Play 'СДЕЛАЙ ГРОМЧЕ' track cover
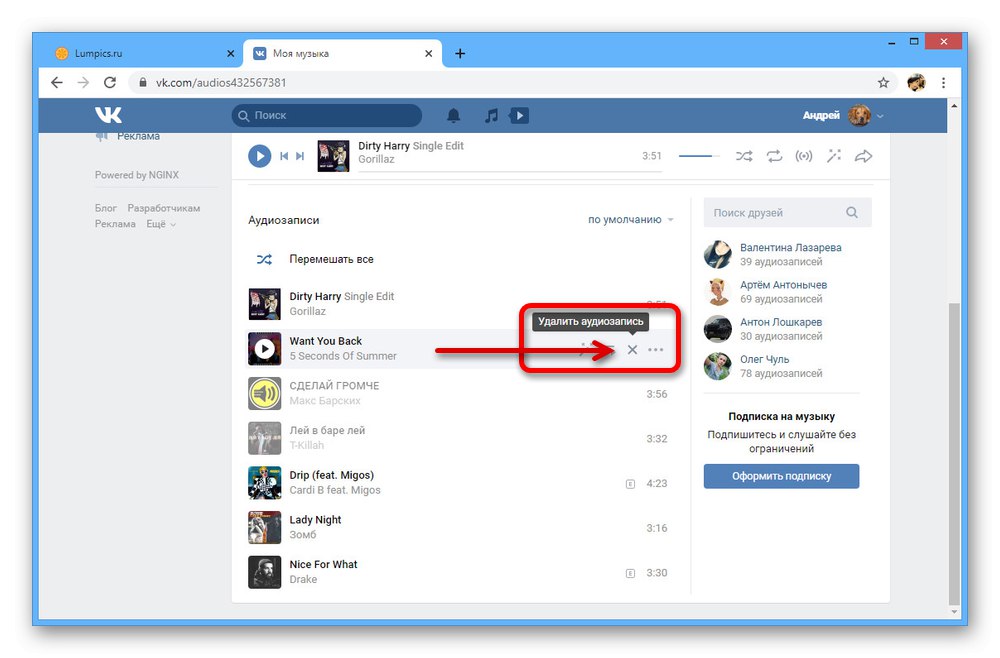The width and height of the screenshot is (1000, 658). point(265,393)
